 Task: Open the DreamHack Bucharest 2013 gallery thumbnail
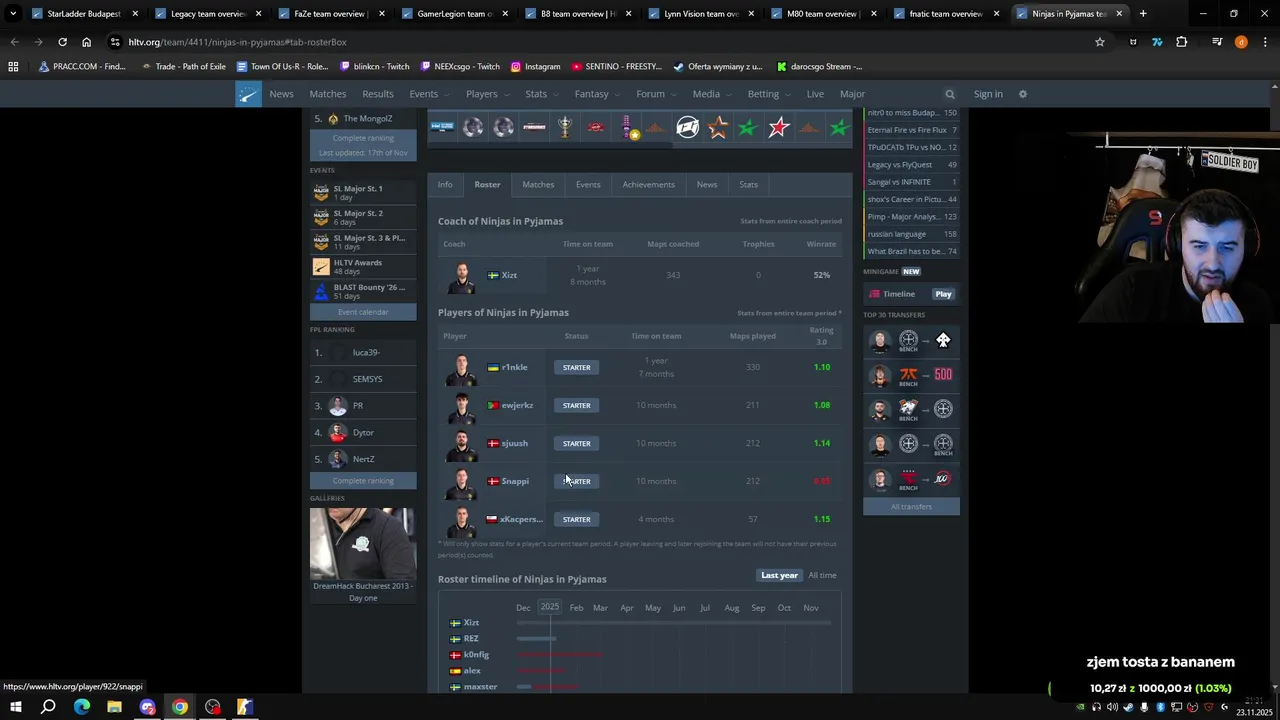click(362, 543)
